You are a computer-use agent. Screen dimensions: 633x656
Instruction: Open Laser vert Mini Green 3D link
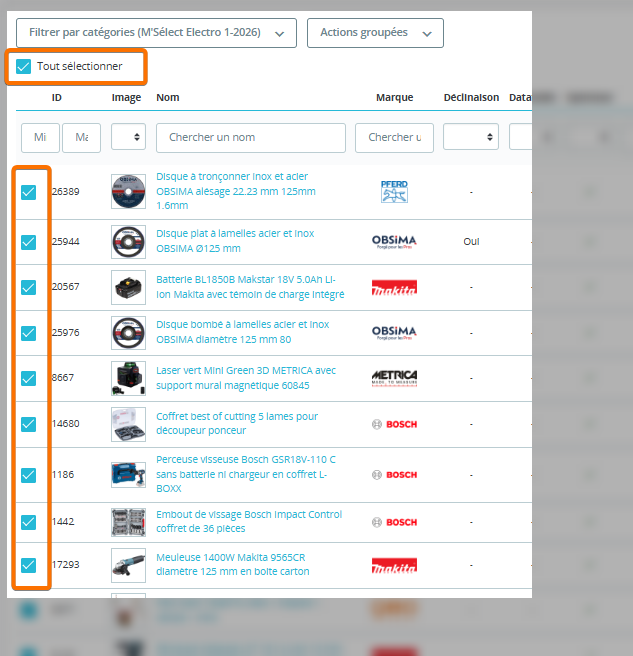(246, 378)
